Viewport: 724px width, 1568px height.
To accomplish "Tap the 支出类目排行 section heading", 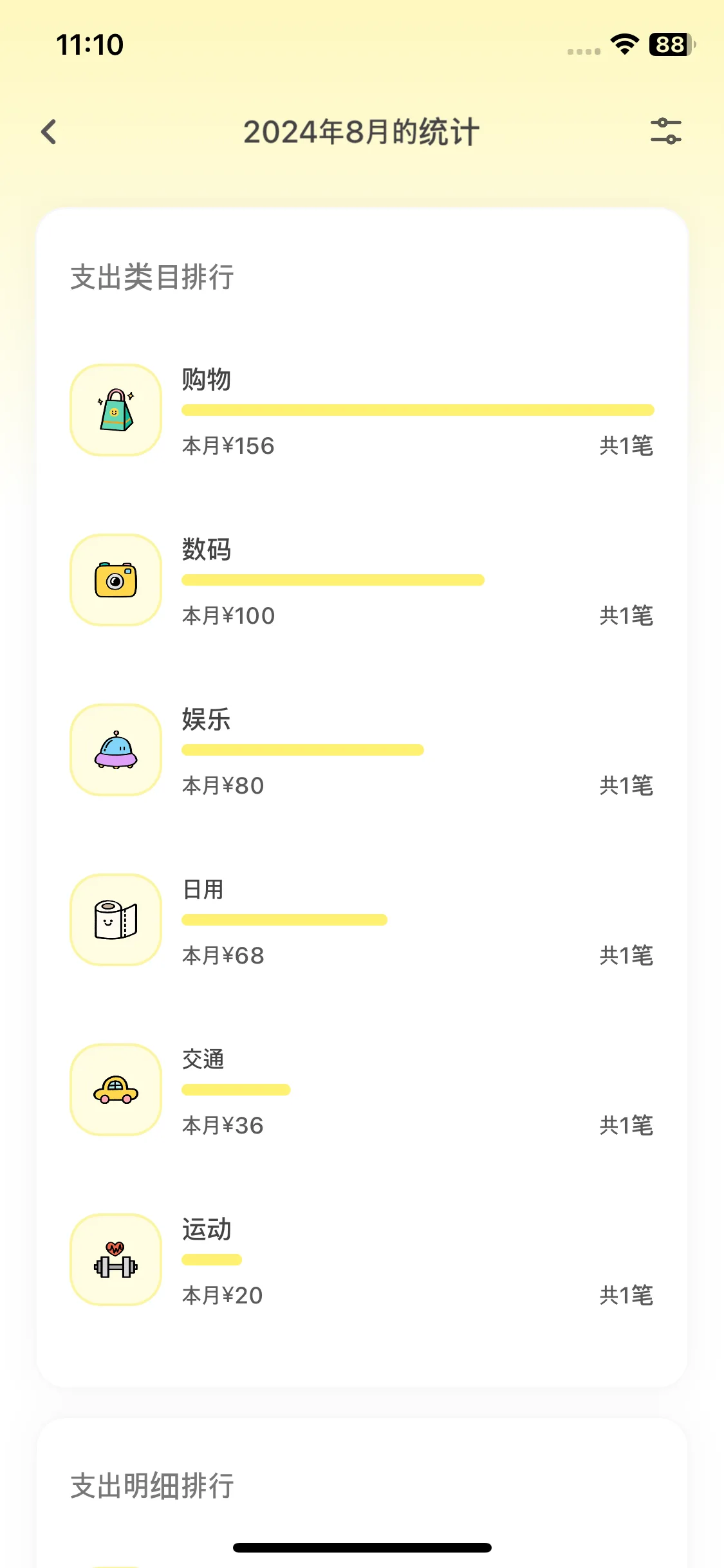I will tap(152, 277).
